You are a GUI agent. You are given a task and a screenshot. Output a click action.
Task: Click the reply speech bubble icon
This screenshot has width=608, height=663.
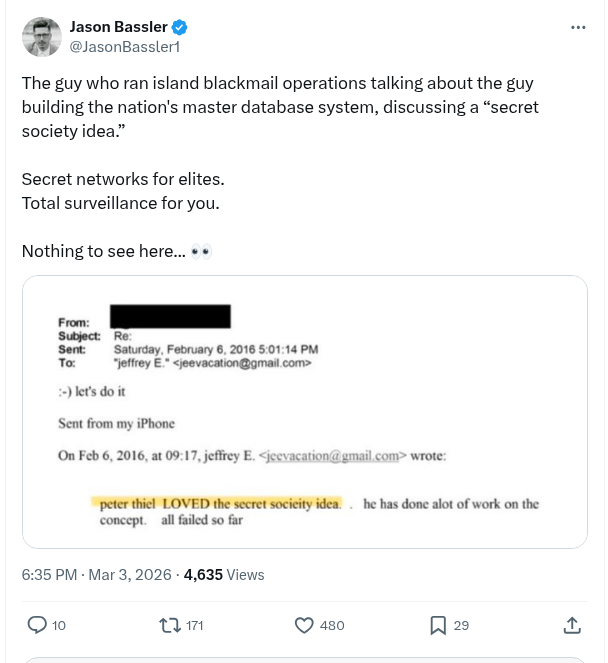(37, 625)
